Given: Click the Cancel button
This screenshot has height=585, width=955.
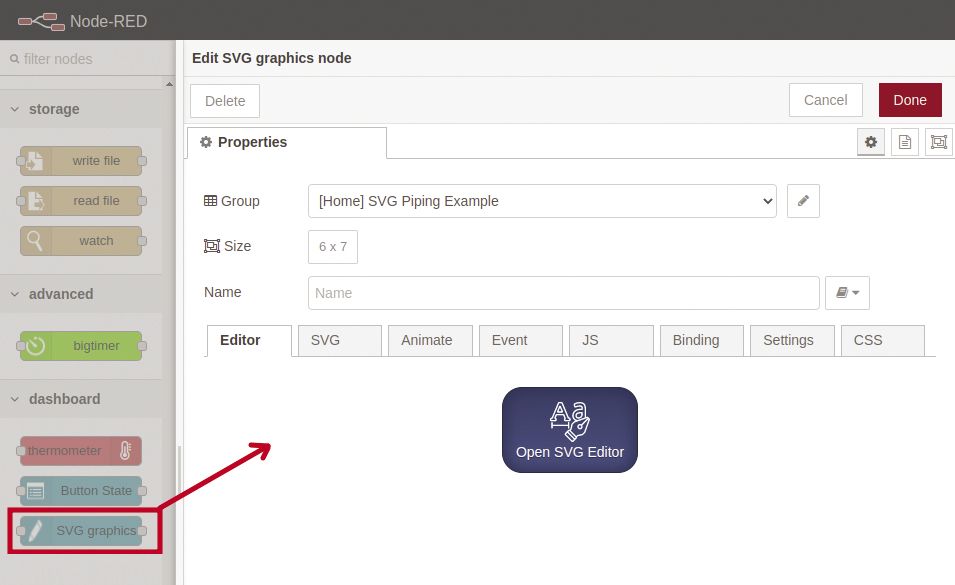Looking at the screenshot, I should 826,100.
